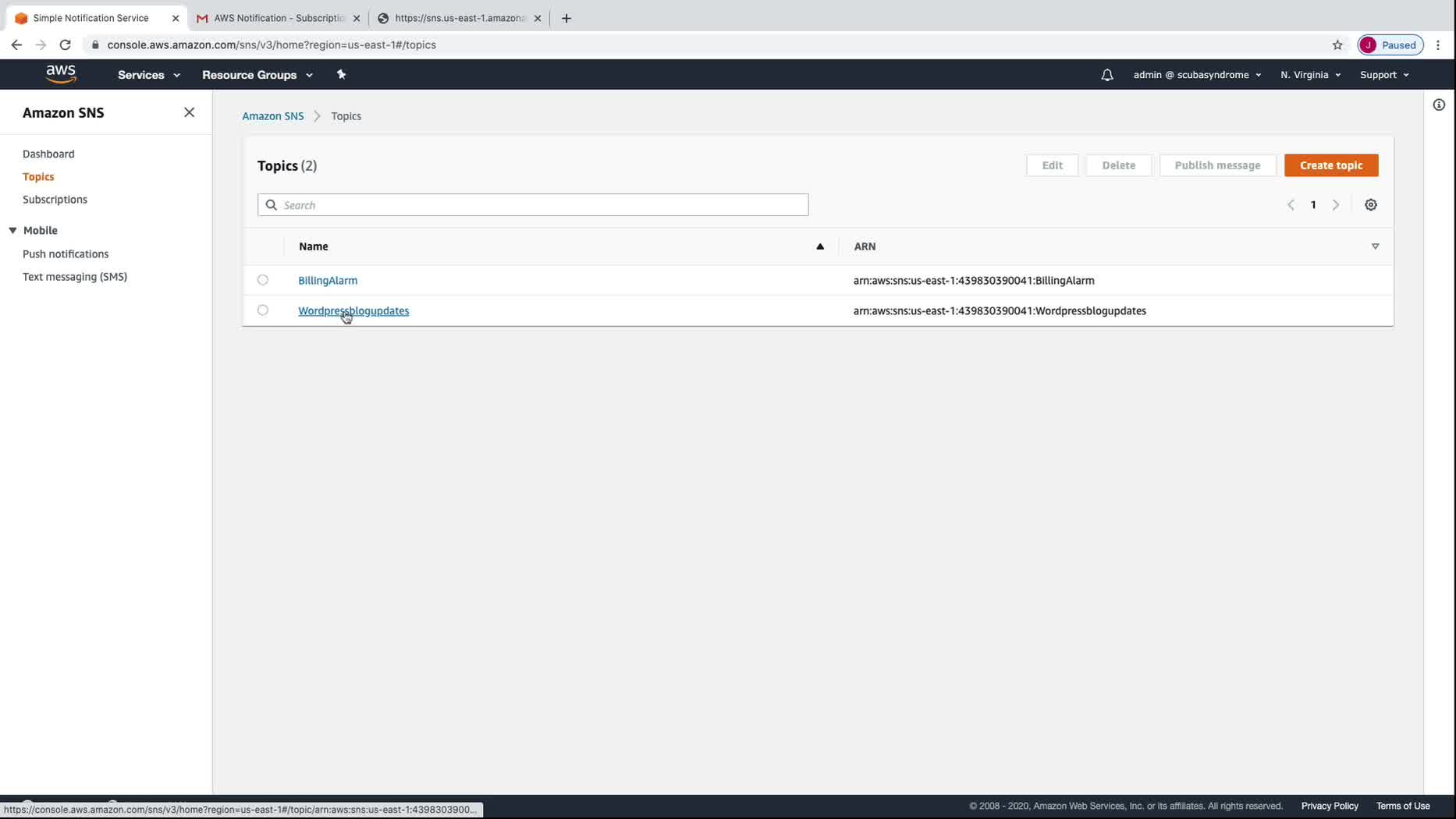Click the Topics (2) heading
The height and width of the screenshot is (819, 1456).
[x=287, y=166]
